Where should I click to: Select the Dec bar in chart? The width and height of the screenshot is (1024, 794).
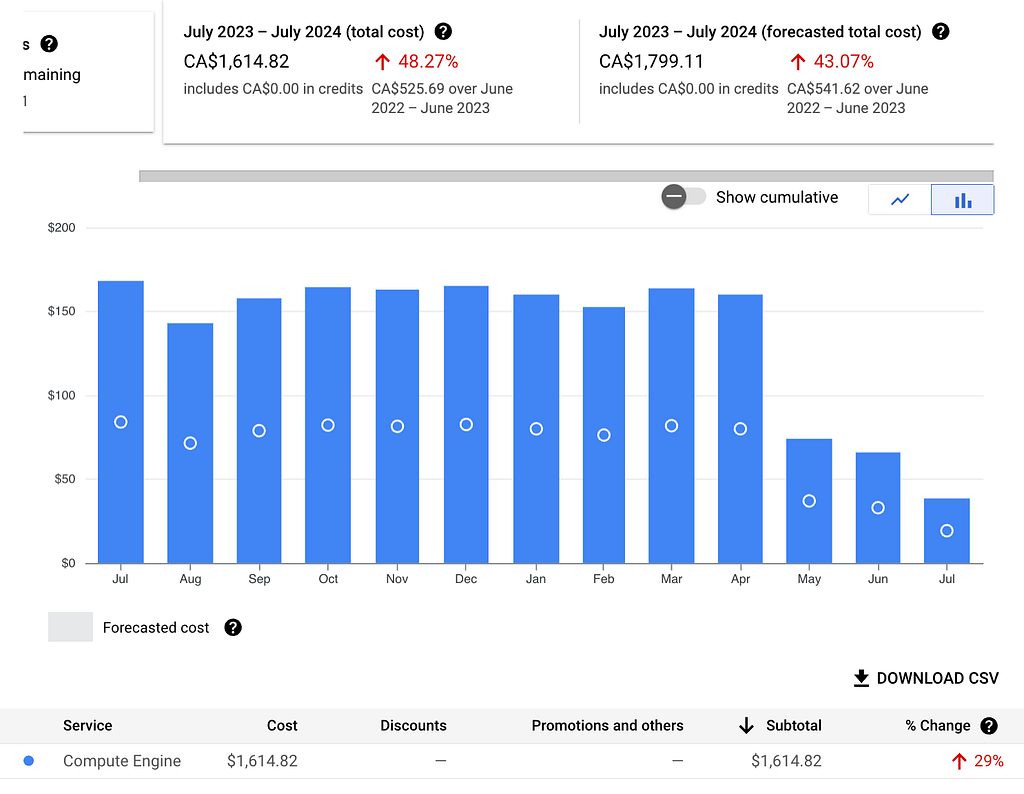point(466,424)
